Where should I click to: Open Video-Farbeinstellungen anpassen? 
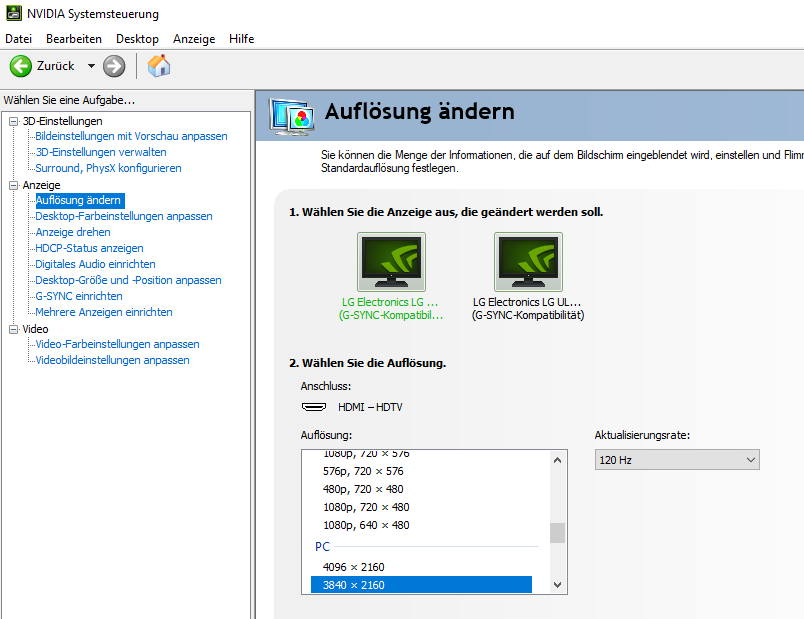(x=117, y=344)
